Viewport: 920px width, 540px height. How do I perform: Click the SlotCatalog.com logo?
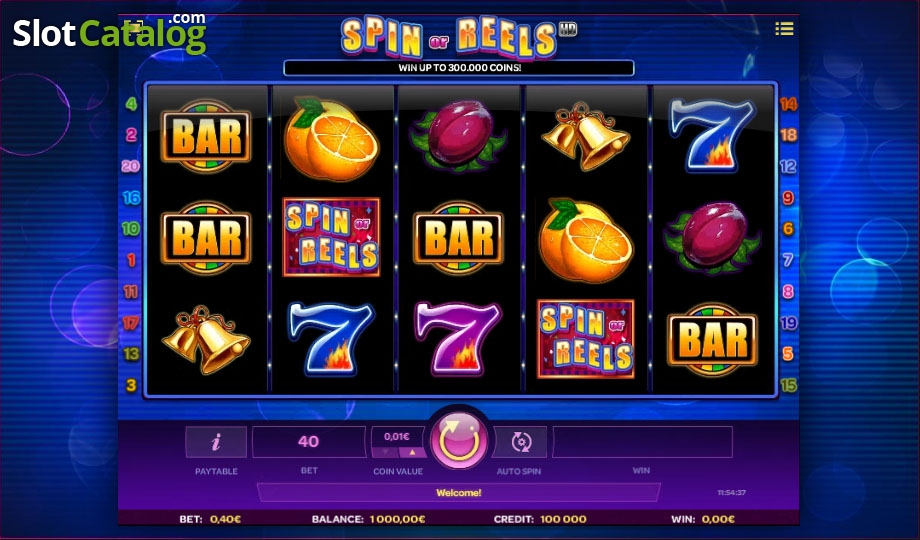pyautogui.click(x=110, y=33)
